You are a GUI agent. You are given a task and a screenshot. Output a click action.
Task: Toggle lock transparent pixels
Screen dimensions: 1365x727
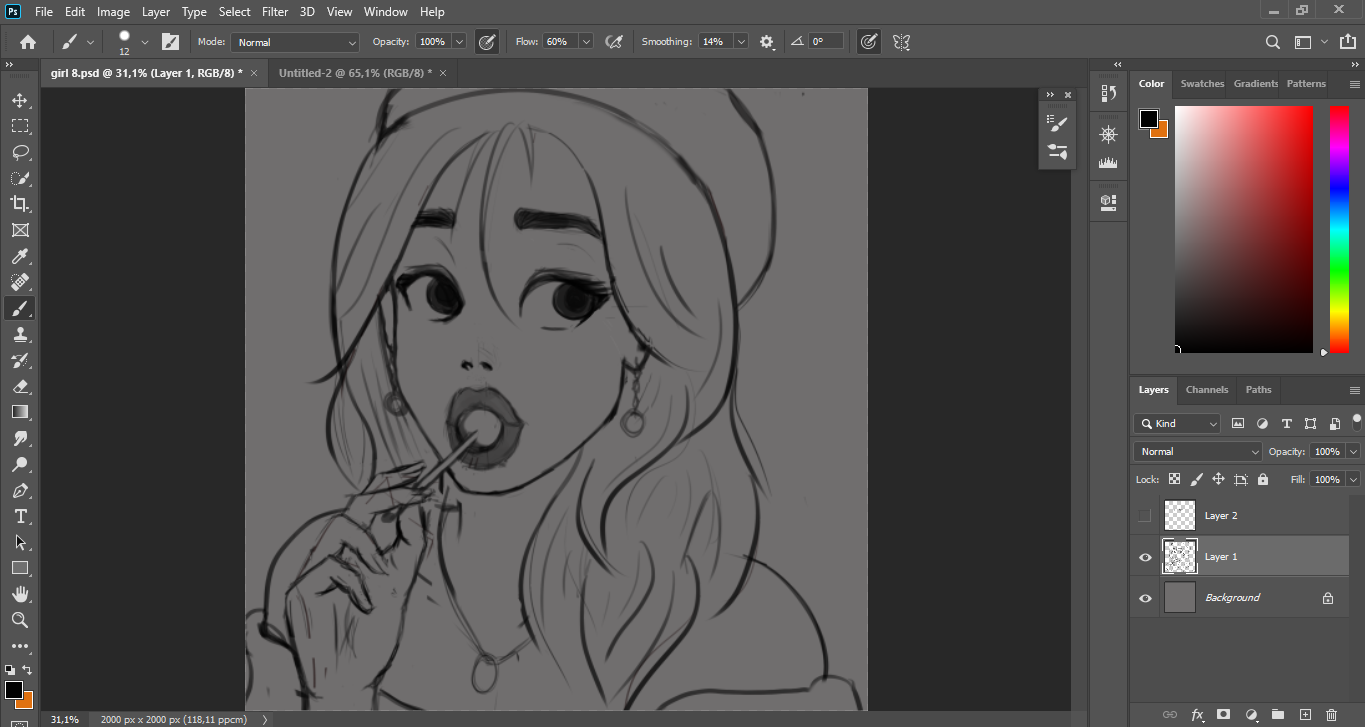(1174, 480)
